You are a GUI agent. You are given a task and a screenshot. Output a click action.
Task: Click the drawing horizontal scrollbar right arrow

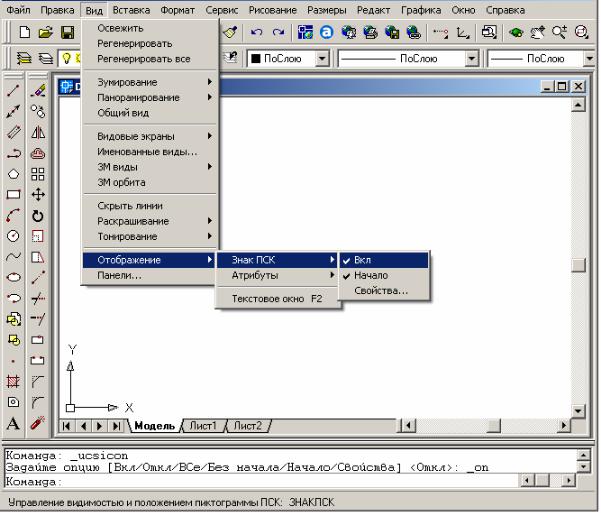click(563, 425)
